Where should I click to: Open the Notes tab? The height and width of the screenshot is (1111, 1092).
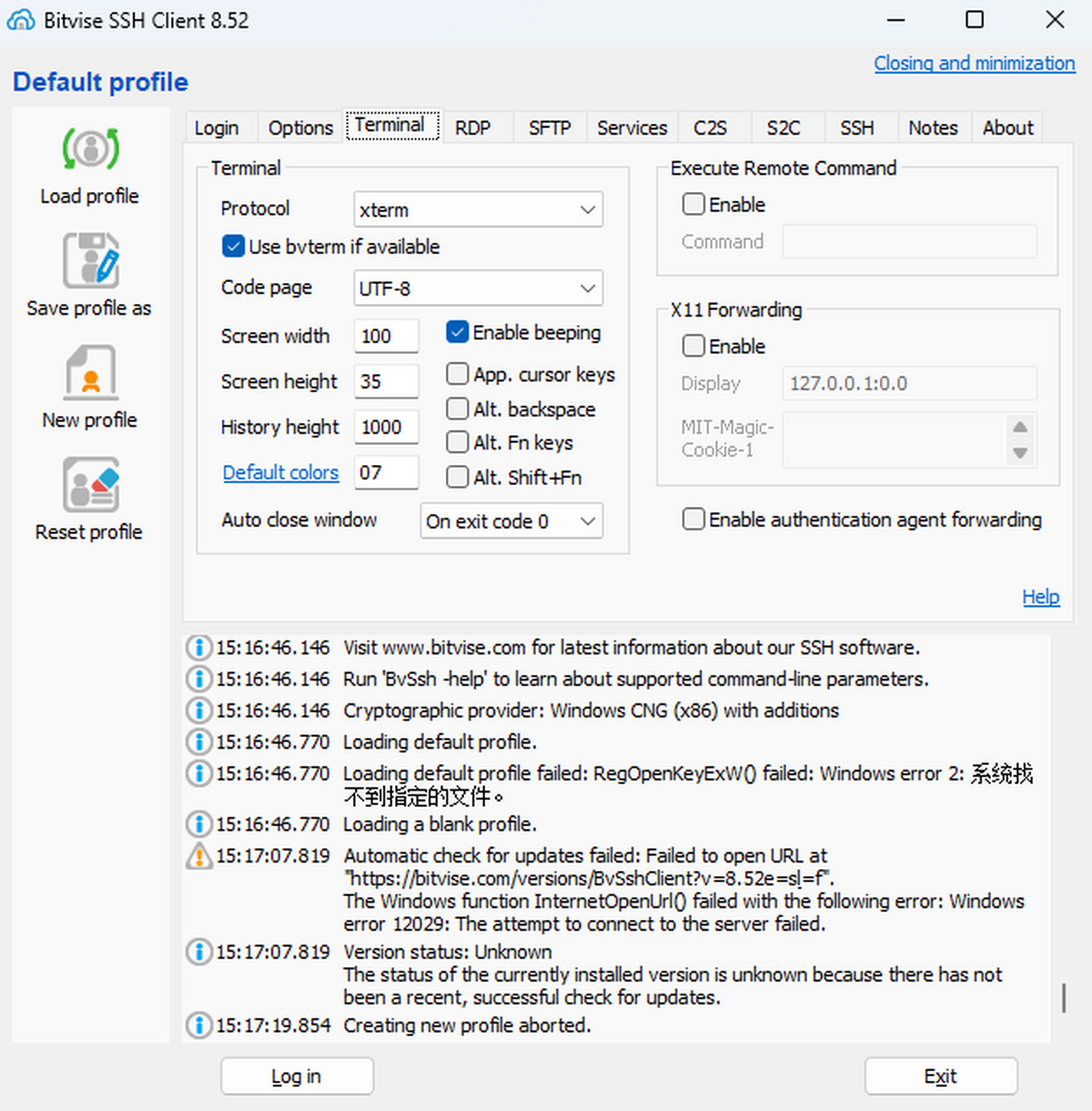point(934,127)
